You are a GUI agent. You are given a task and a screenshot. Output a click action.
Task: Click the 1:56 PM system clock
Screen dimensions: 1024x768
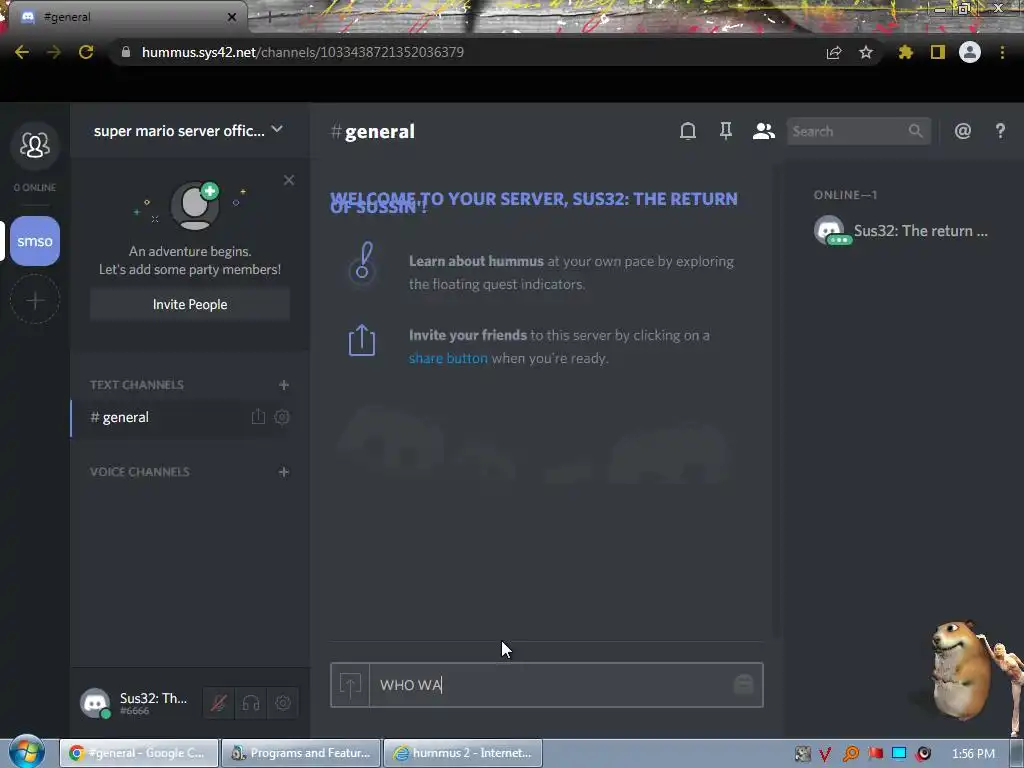(973, 754)
